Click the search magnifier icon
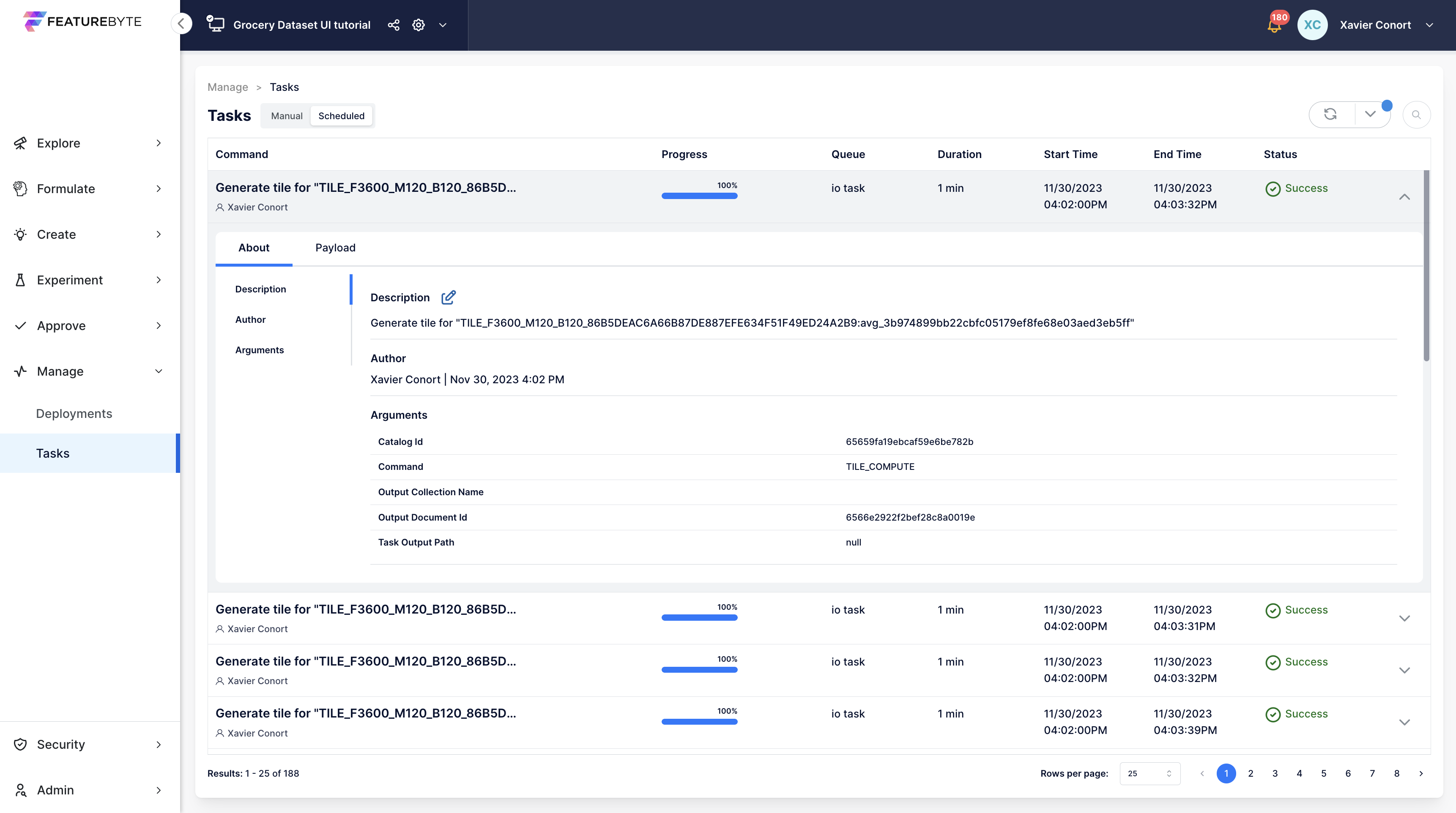1456x813 pixels. coord(1416,115)
